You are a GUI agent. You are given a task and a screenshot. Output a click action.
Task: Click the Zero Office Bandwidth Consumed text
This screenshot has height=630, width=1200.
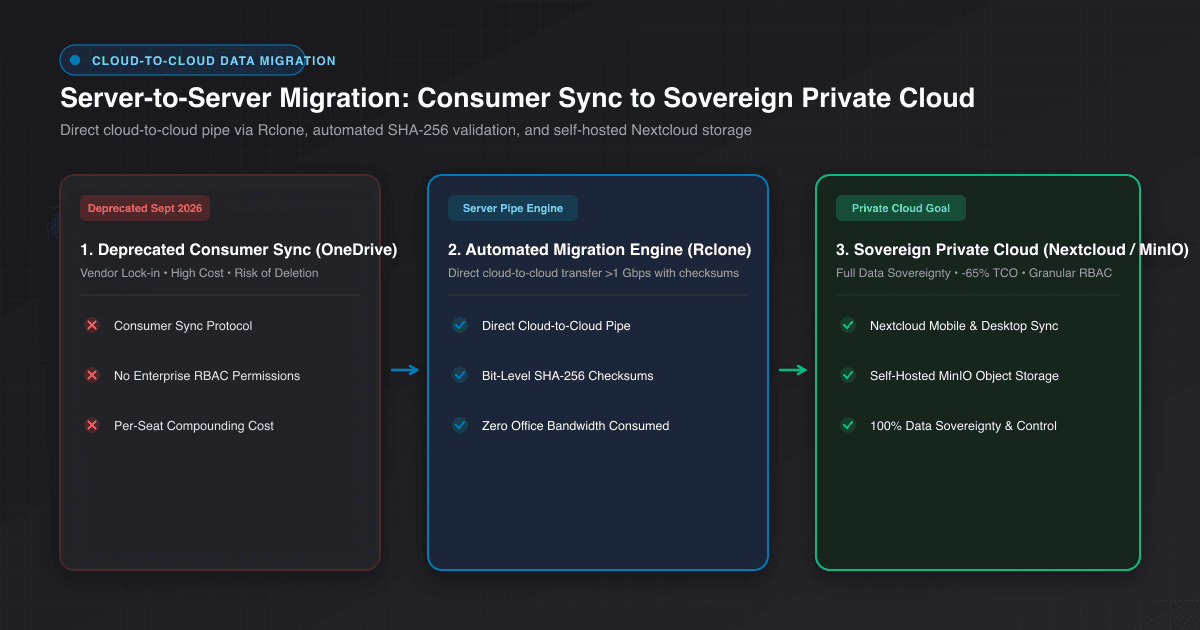(x=576, y=426)
